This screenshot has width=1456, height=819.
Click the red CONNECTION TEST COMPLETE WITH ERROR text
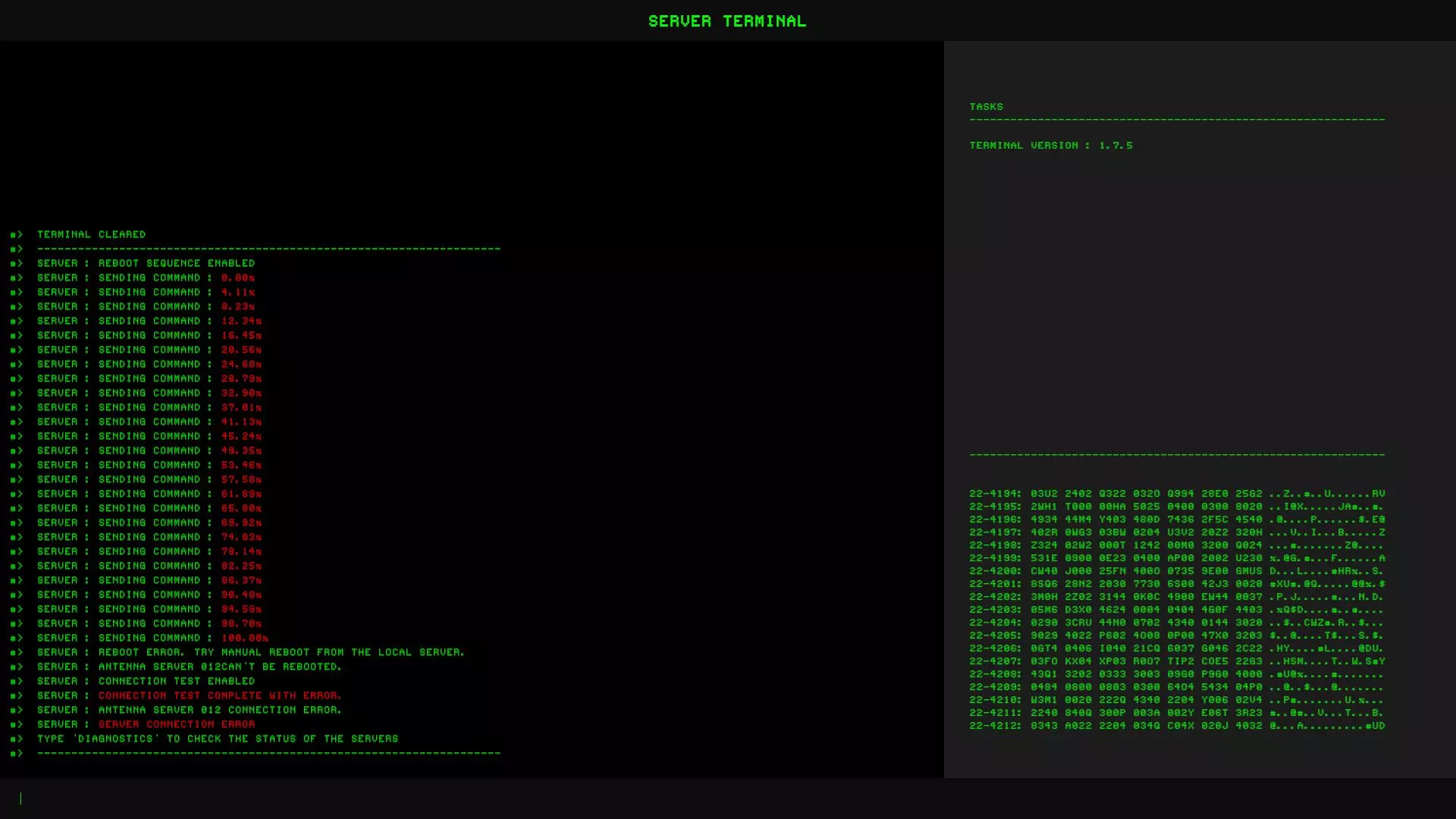[x=219, y=695]
